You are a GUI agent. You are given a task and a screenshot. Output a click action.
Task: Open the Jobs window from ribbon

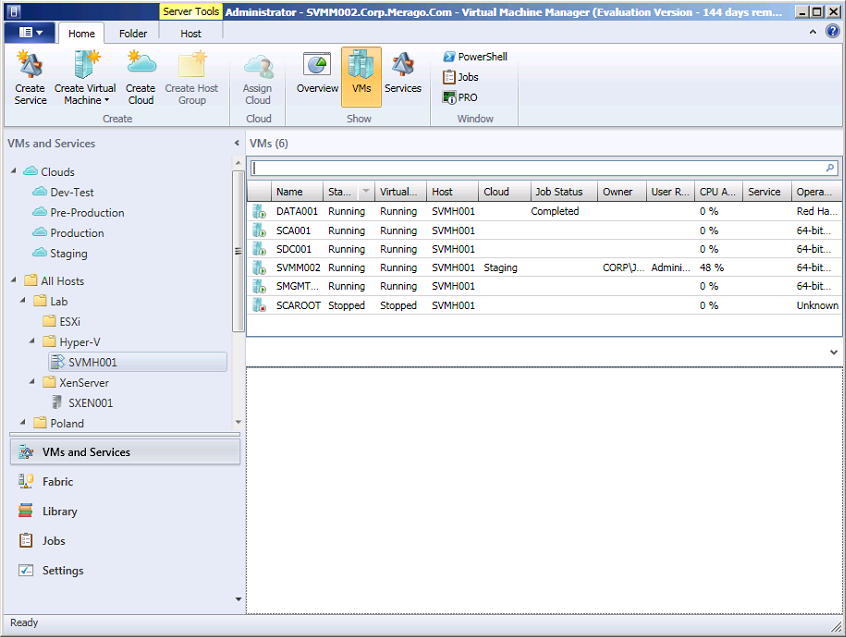pos(461,77)
